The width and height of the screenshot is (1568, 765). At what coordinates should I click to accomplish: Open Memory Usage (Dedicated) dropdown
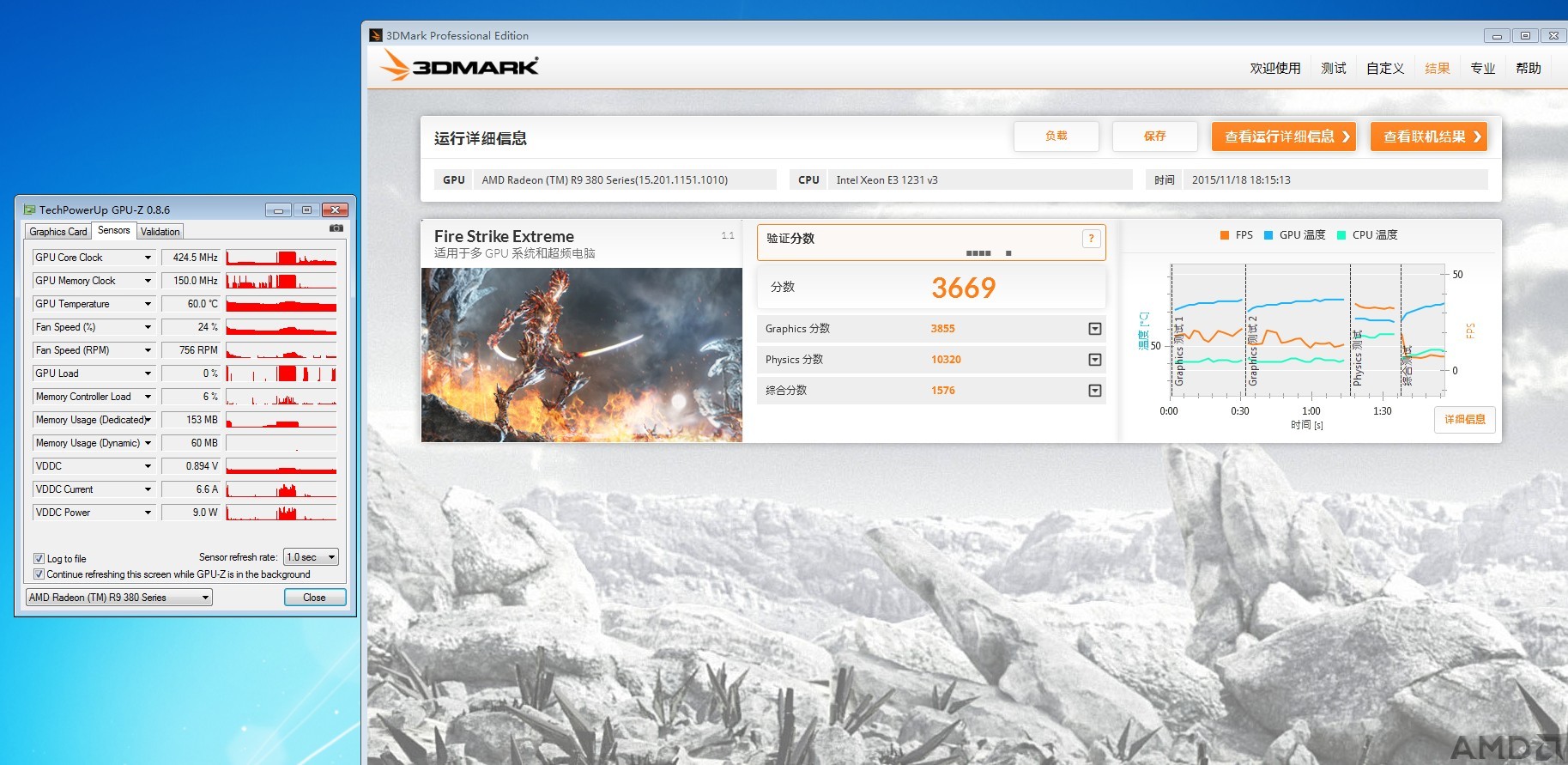(148, 420)
